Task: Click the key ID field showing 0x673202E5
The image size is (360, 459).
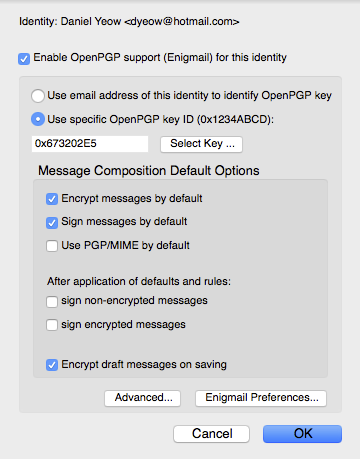Action: [90, 144]
